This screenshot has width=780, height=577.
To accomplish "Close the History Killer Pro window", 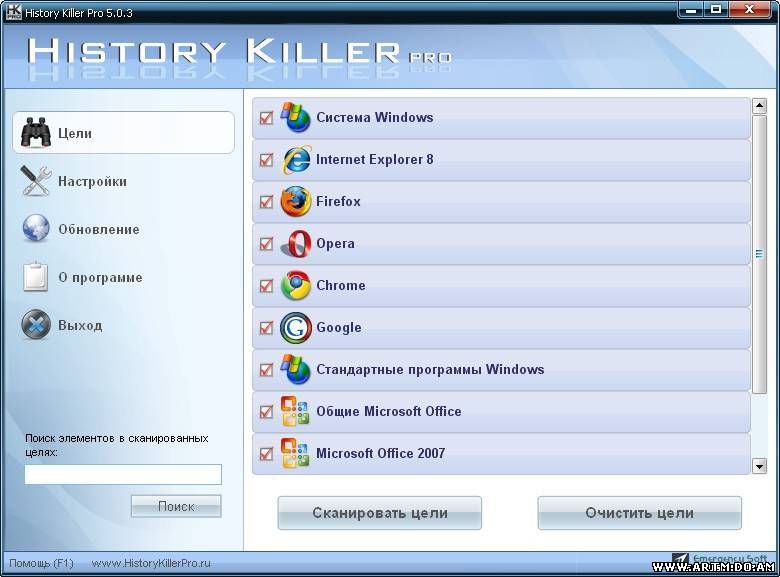I will coord(750,10).
